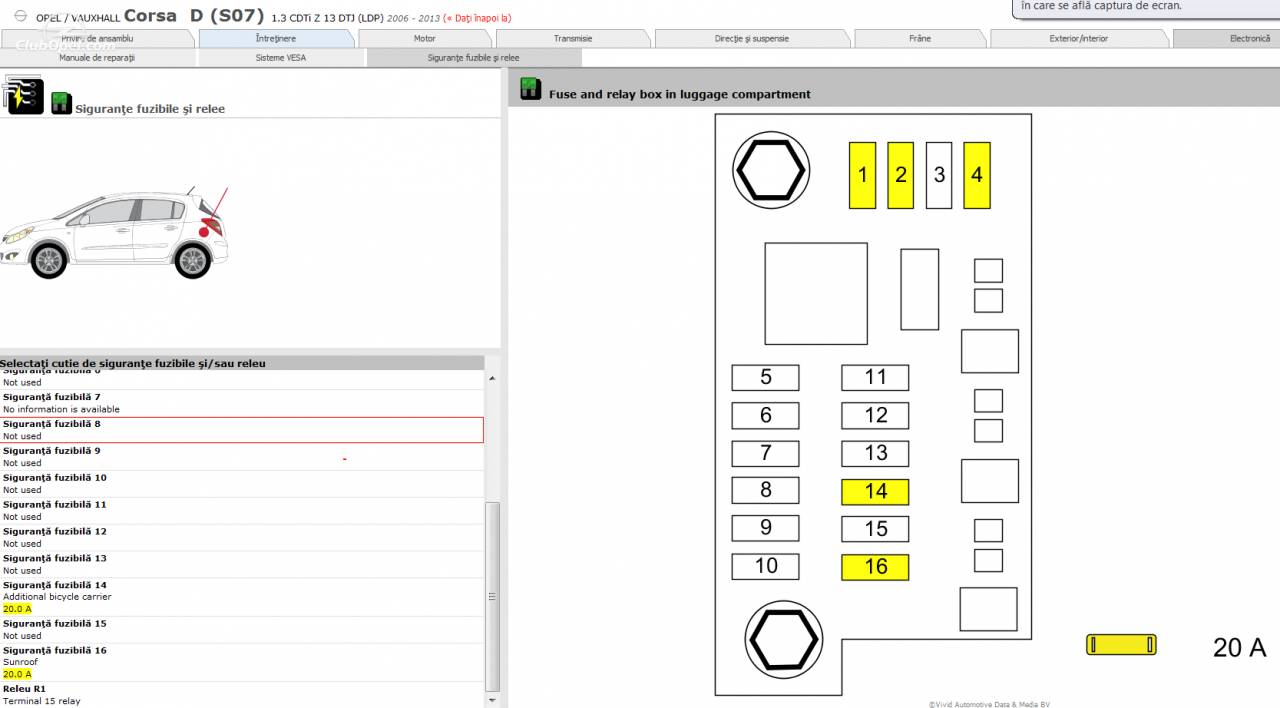
Task: Select Siguranță fuzibilă 8 in the list
Action: pos(242,430)
